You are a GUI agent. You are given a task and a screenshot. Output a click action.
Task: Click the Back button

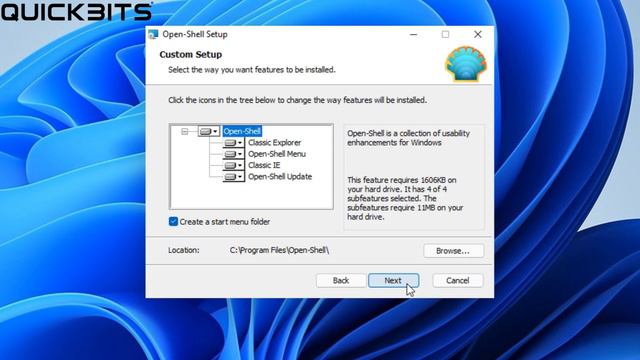[341, 280]
